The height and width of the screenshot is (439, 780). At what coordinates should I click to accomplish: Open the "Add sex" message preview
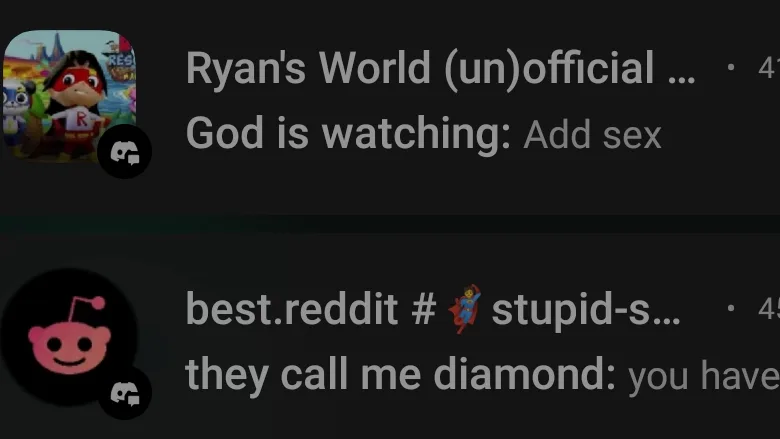(592, 135)
